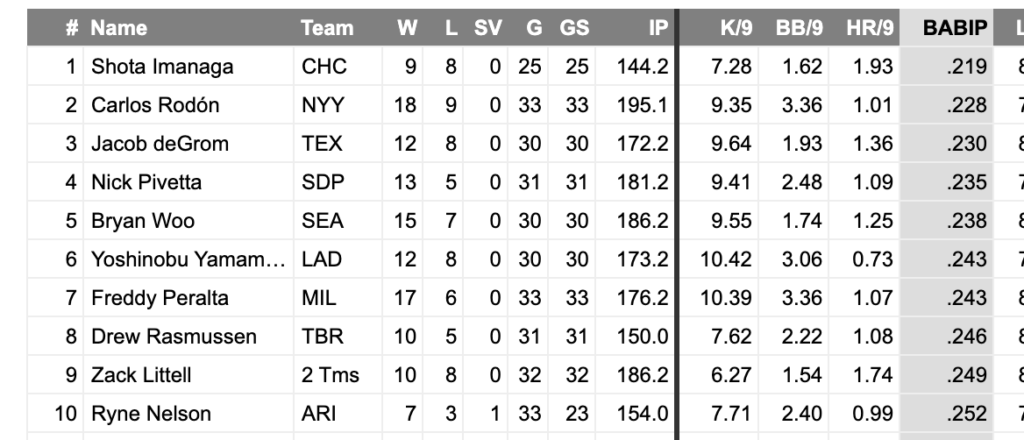Viewport: 1024px width, 440px height.
Task: Sort by wins W column header
Action: [407, 28]
